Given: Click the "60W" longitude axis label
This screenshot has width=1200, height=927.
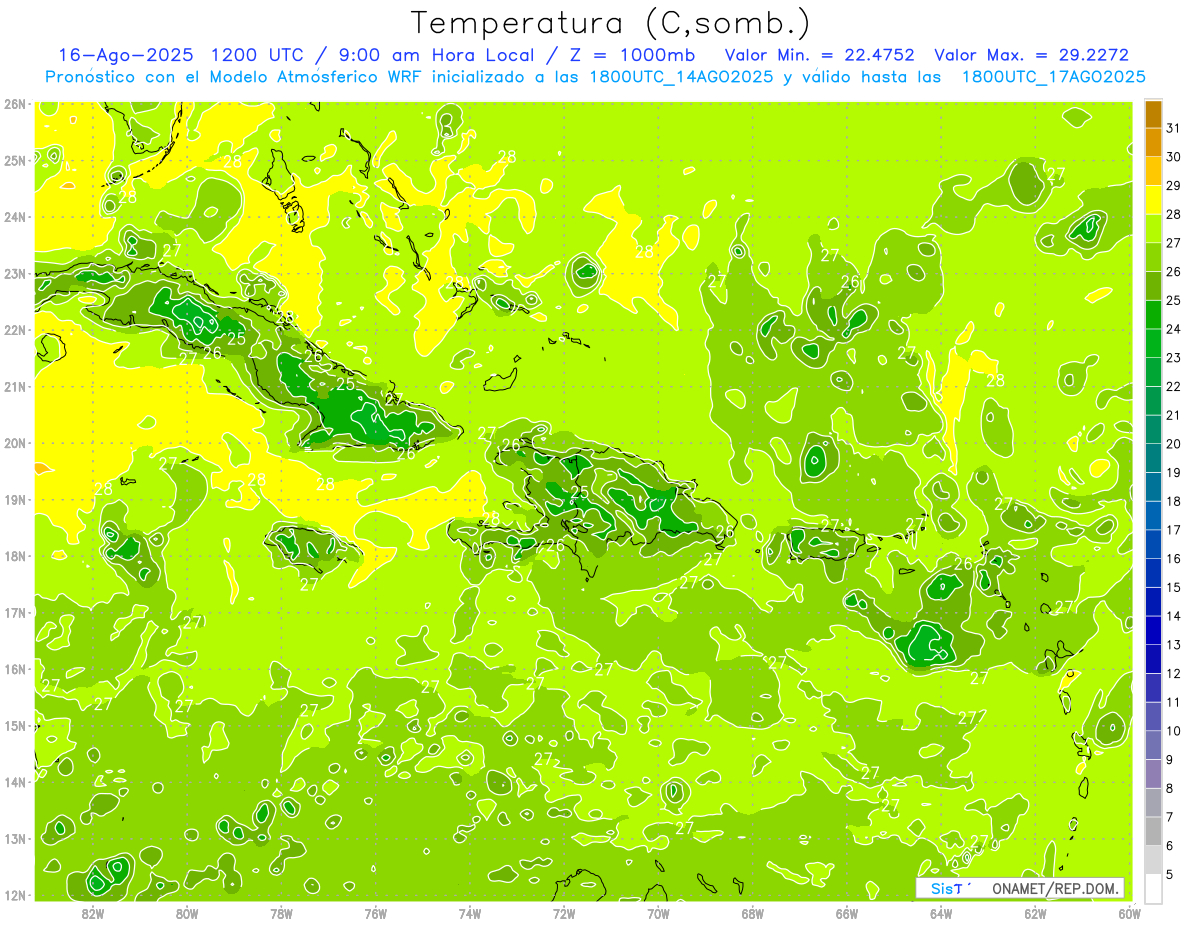Looking at the screenshot, I should 1129,912.
